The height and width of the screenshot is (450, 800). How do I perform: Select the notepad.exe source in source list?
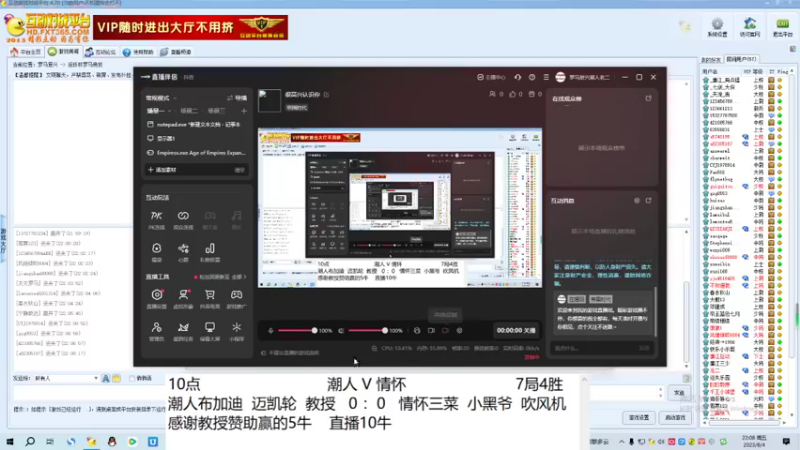pos(196,124)
